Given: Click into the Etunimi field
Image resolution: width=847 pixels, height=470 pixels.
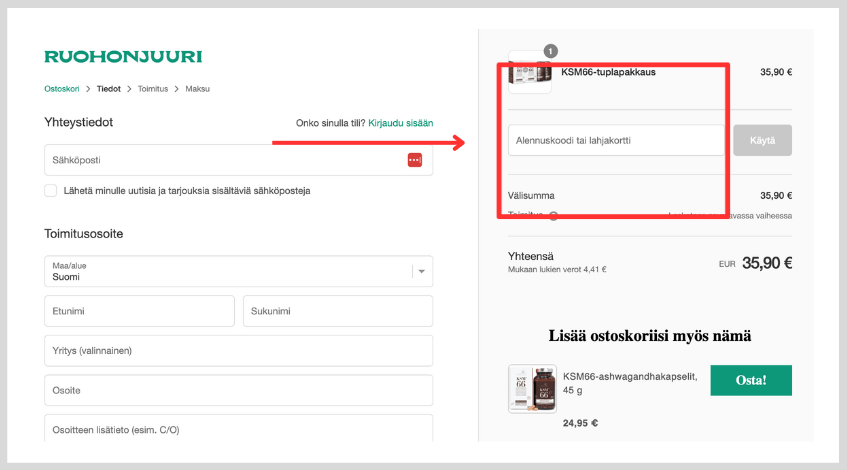Looking at the screenshot, I should pyautogui.click(x=139, y=311).
